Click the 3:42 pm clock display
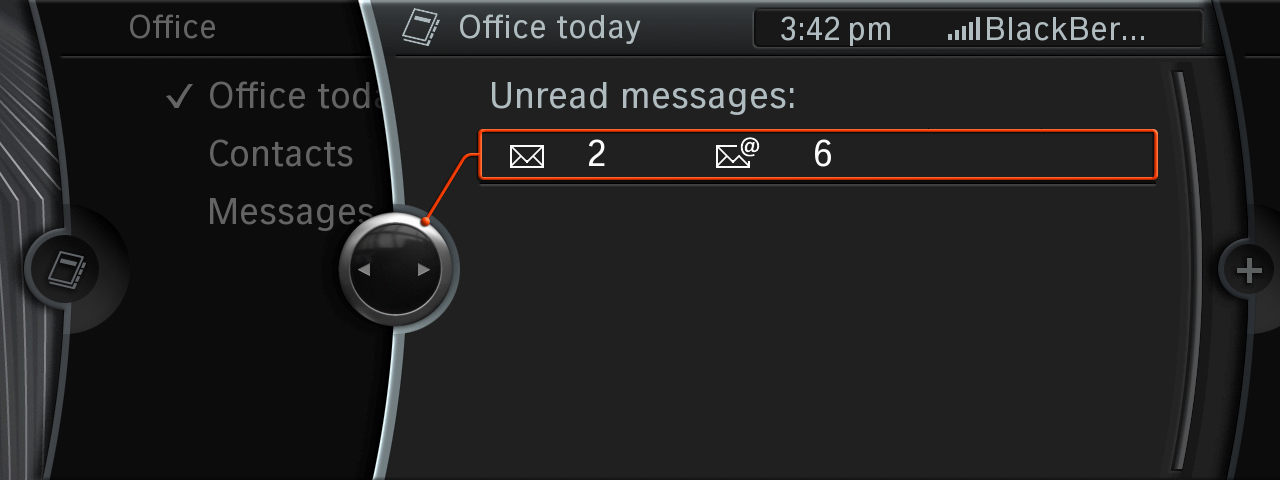 coord(835,30)
